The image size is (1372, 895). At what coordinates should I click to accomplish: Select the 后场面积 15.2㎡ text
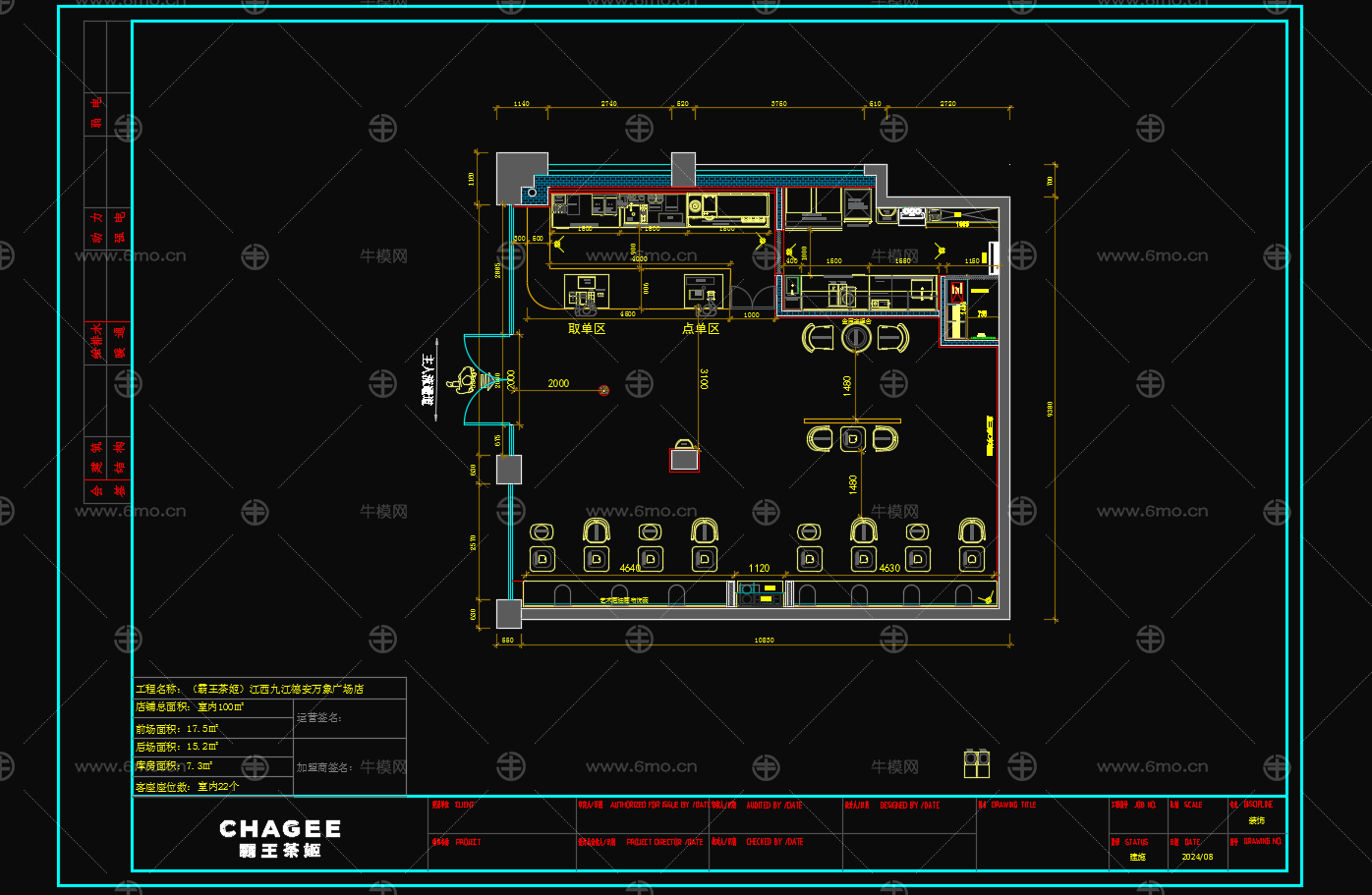pos(177,748)
